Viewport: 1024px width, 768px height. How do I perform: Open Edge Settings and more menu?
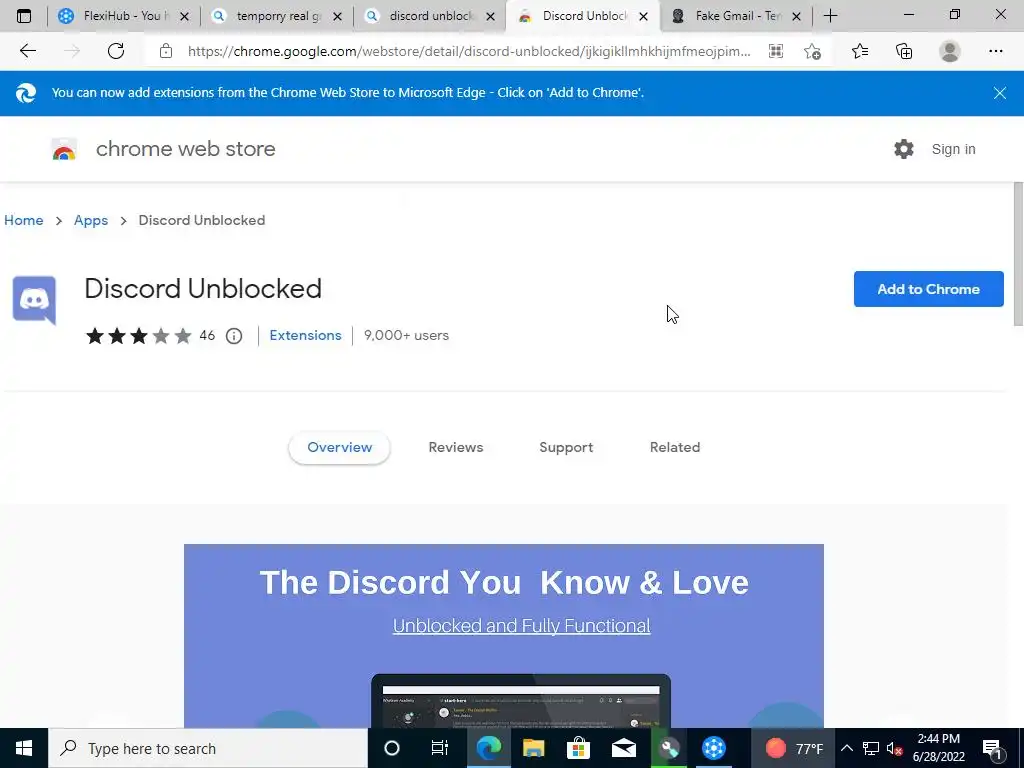(995, 51)
